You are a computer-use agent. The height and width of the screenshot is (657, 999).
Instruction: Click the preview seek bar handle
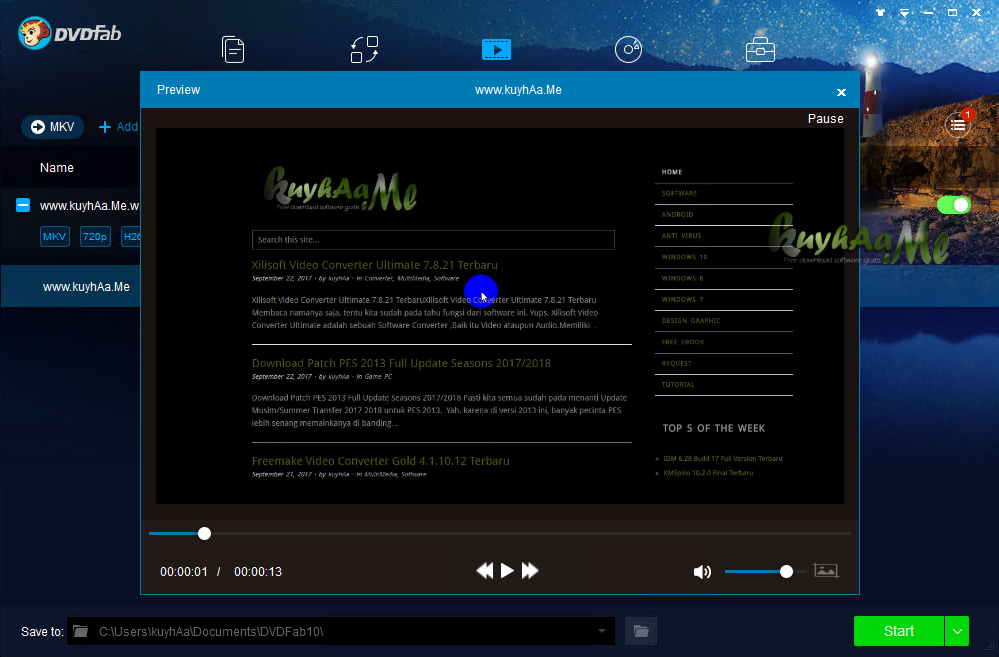click(x=204, y=533)
